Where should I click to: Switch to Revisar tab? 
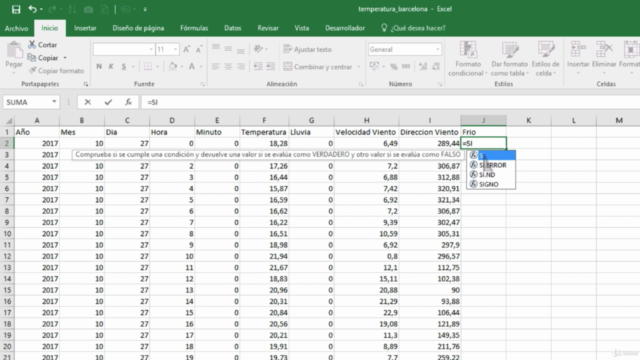(x=268, y=28)
